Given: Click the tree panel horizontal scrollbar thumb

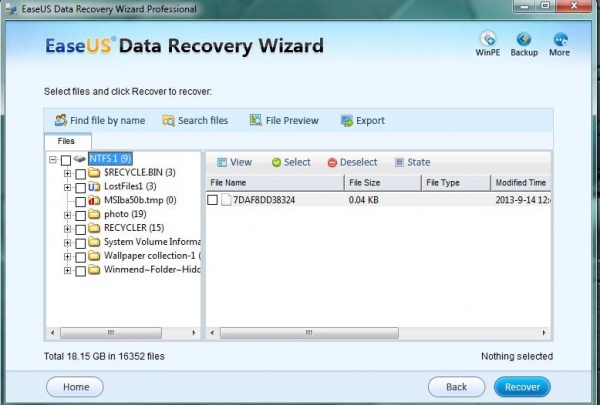Looking at the screenshot, I should tap(111, 333).
